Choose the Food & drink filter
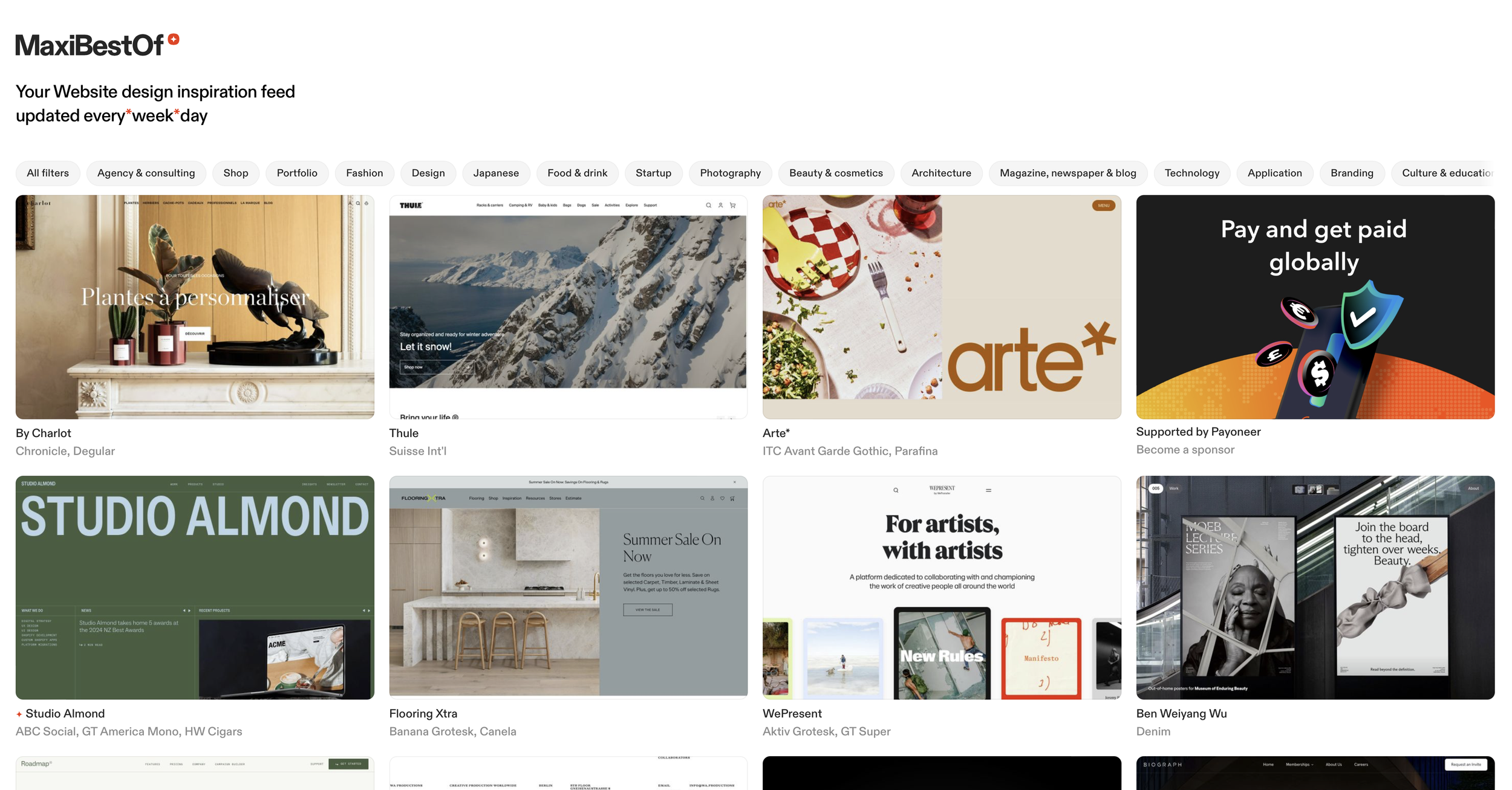The width and height of the screenshot is (1512, 790). 577,173
